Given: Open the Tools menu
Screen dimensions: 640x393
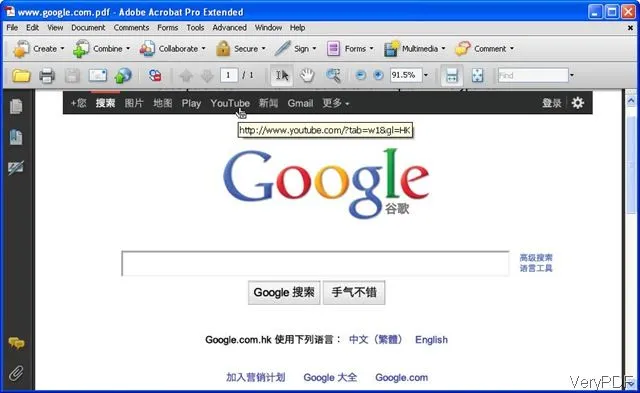Looking at the screenshot, I should coord(195,28).
